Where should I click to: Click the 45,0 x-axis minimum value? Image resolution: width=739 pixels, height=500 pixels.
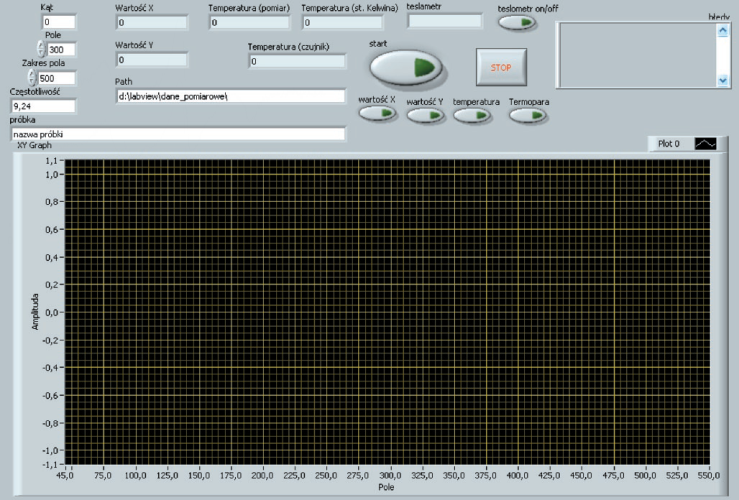[65, 475]
